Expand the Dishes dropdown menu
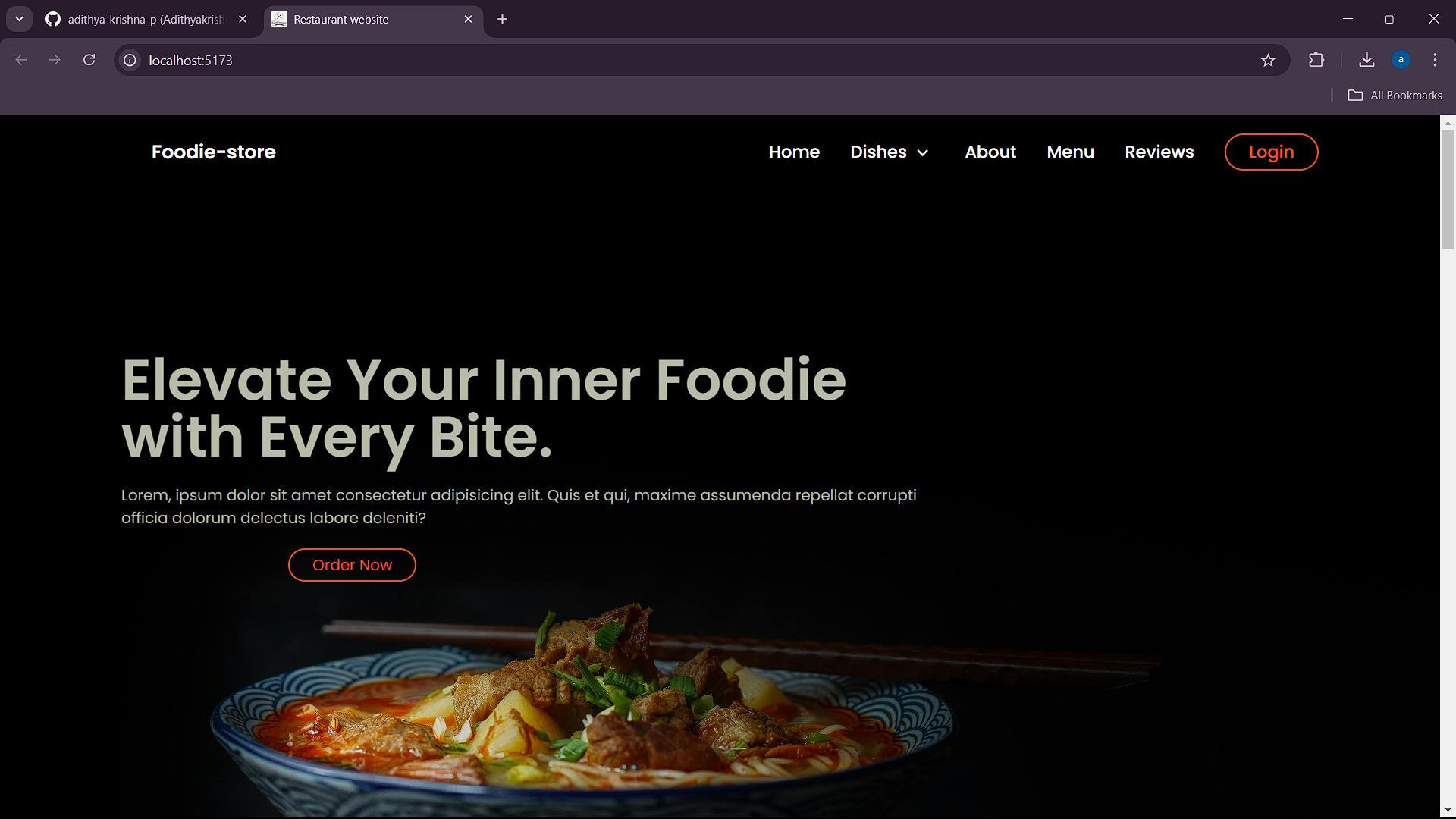 coord(890,152)
